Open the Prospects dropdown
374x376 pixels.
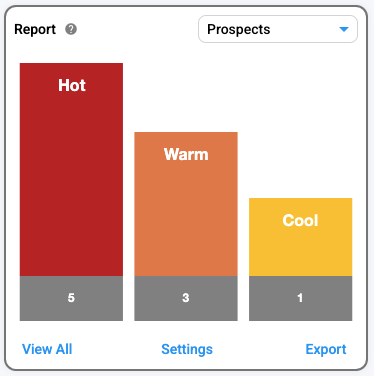click(x=278, y=29)
